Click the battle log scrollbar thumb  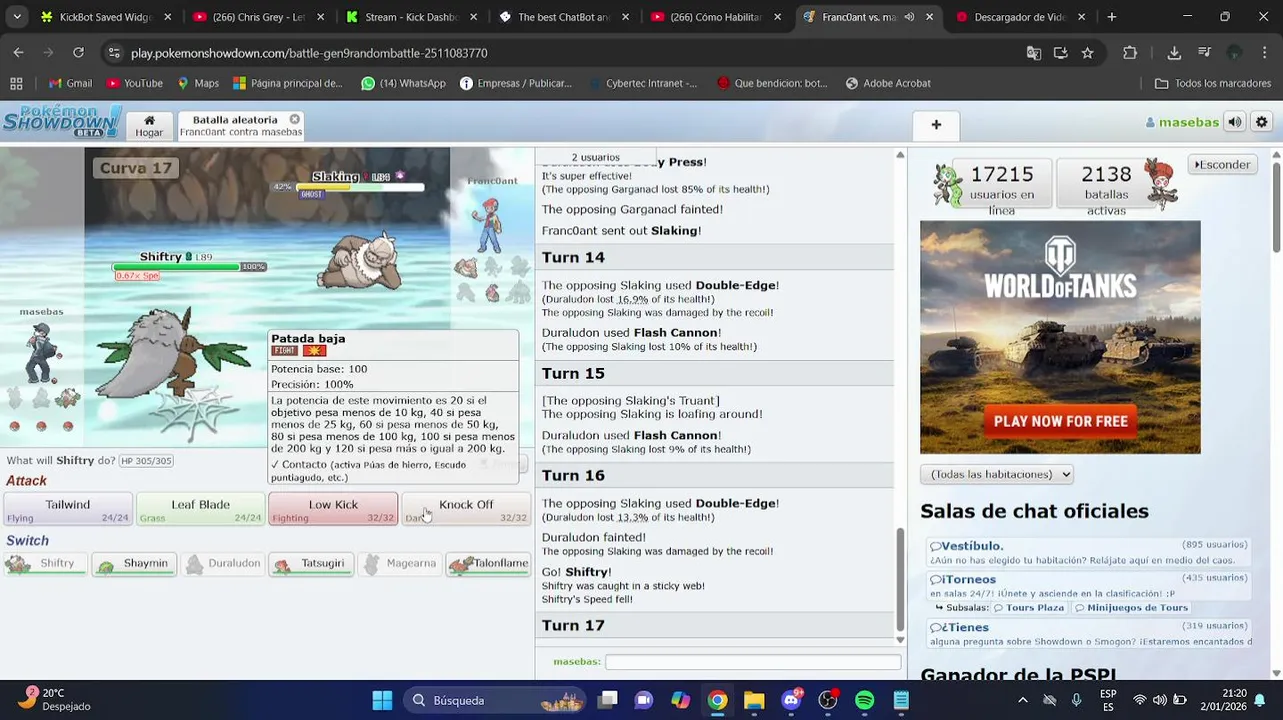[900, 578]
